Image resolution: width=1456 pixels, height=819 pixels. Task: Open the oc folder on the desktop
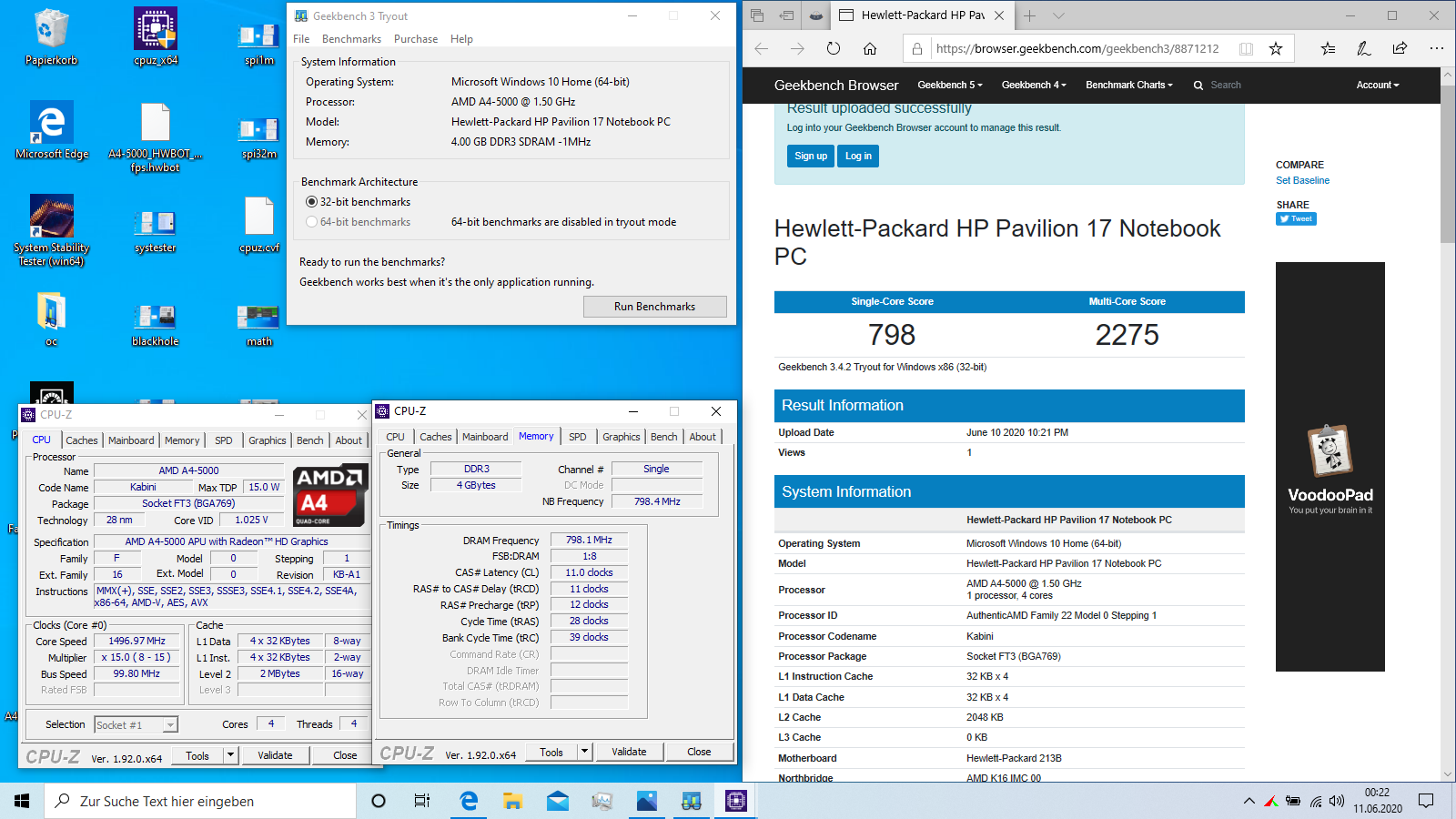click(51, 319)
